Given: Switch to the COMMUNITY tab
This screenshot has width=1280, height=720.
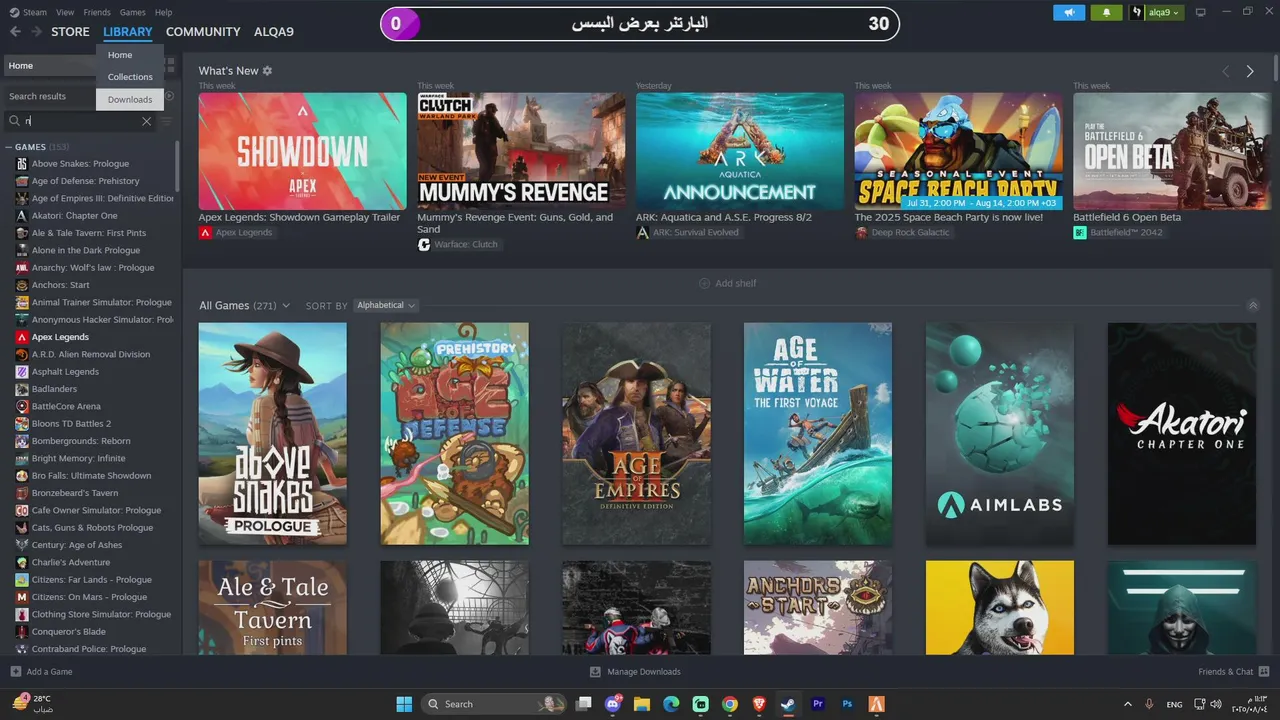Looking at the screenshot, I should (203, 32).
